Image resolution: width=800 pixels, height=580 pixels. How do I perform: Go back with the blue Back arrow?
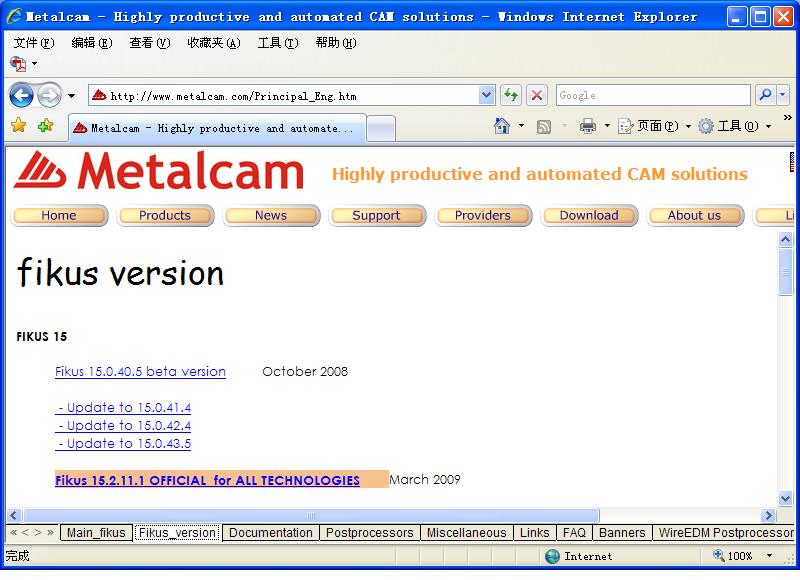[x=21, y=95]
